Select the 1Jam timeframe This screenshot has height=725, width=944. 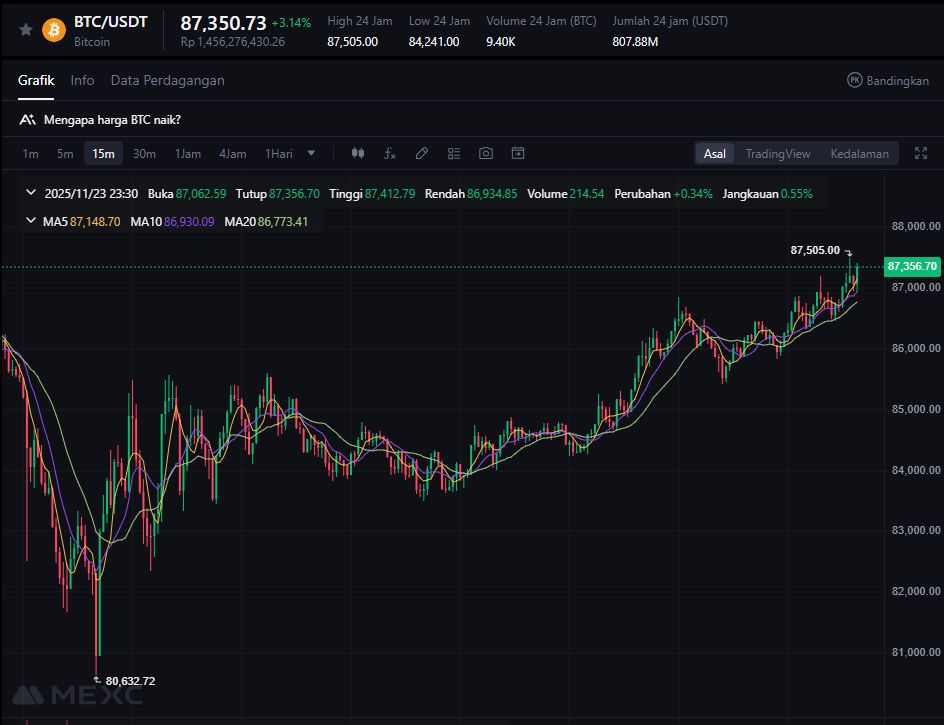tap(188, 153)
